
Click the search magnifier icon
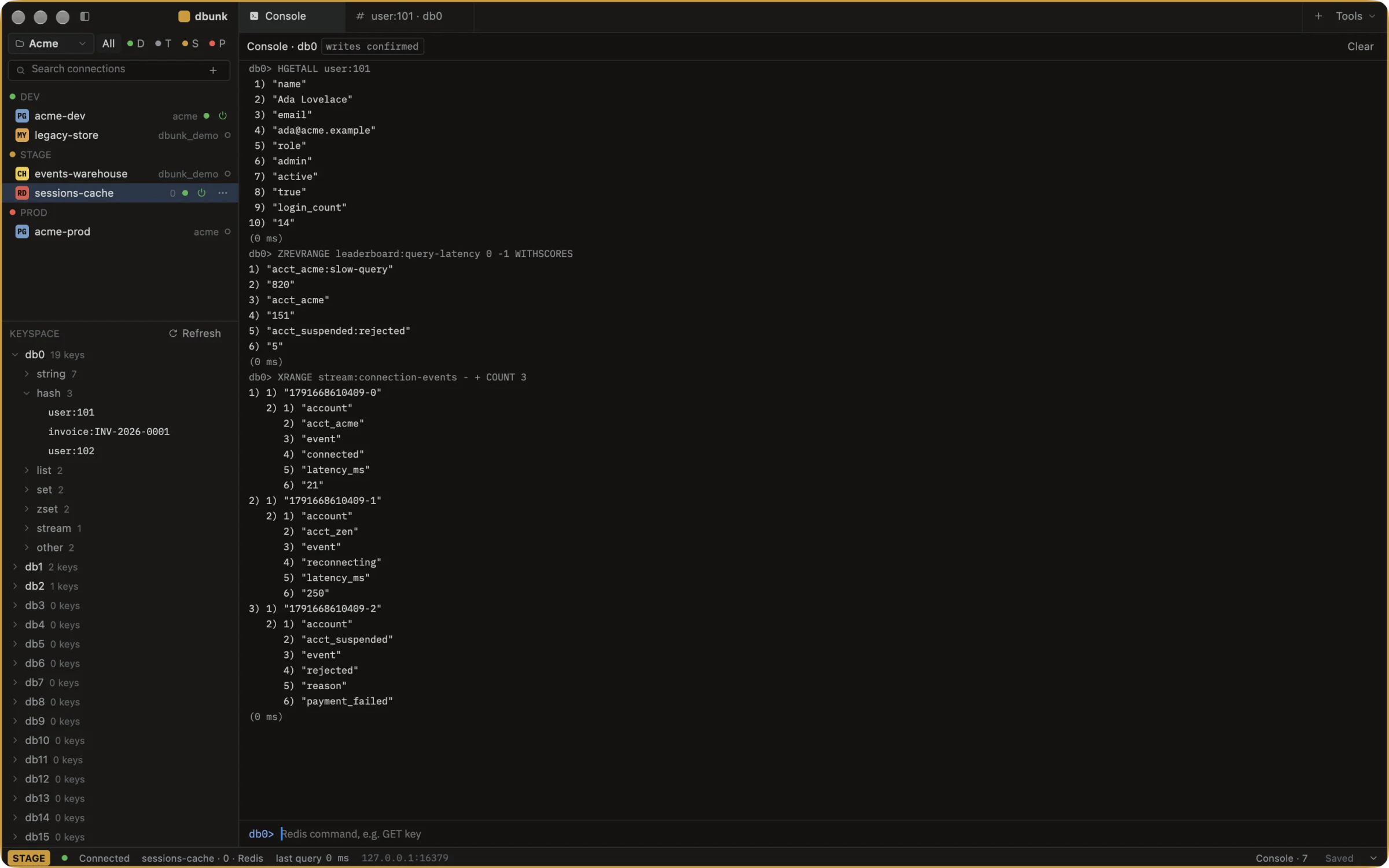[x=20, y=70]
